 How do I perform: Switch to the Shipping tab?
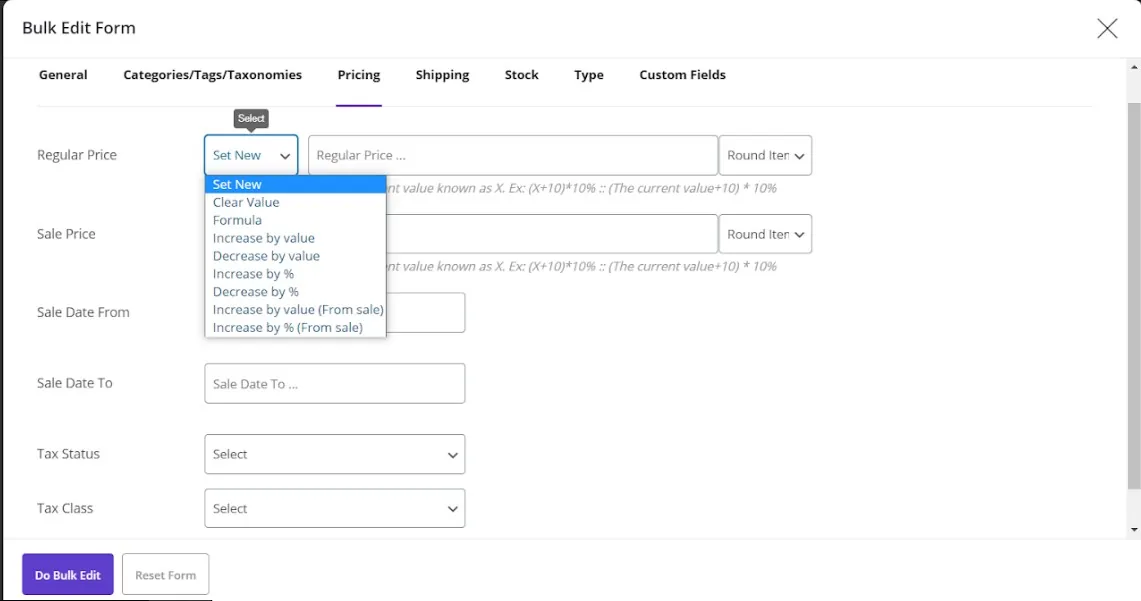442,74
